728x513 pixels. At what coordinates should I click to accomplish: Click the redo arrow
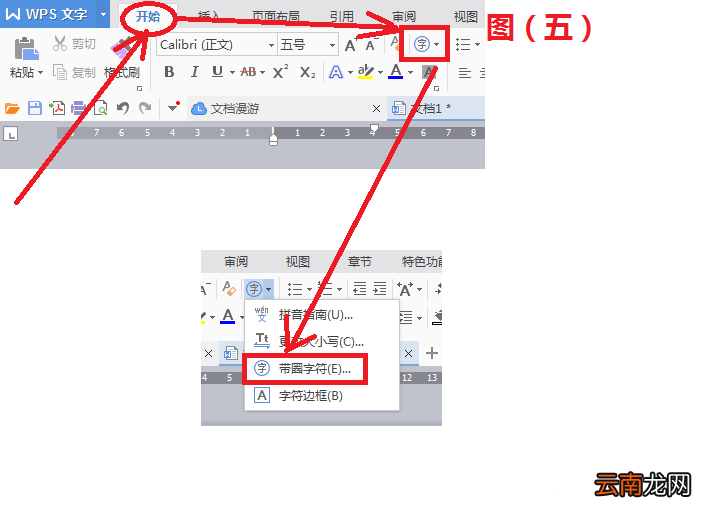tap(145, 108)
